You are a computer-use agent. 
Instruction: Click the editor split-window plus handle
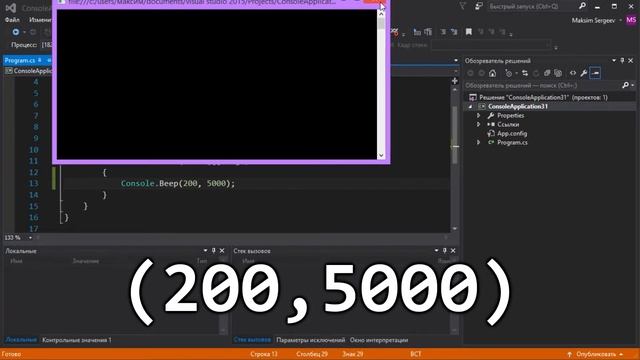tap(455, 81)
